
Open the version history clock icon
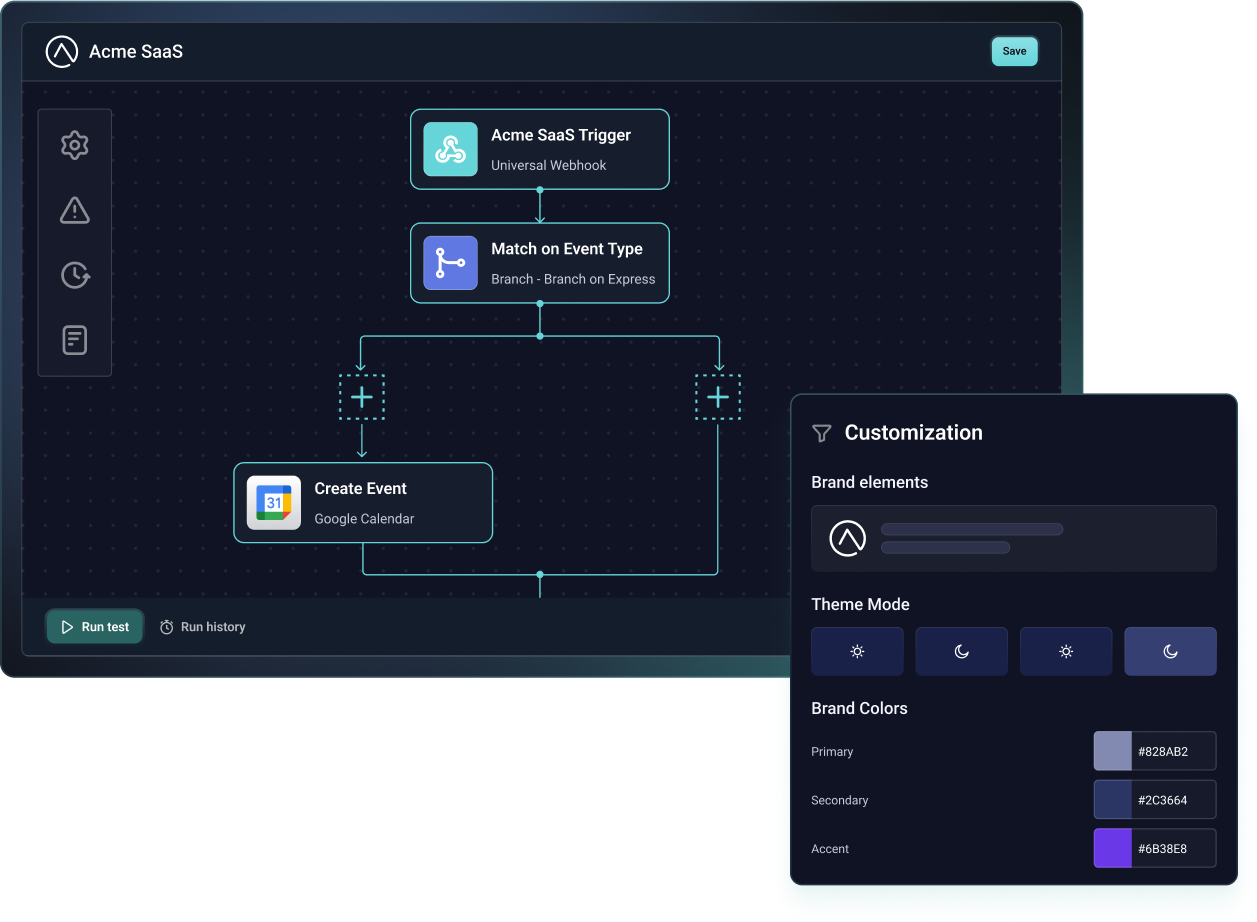(x=75, y=275)
